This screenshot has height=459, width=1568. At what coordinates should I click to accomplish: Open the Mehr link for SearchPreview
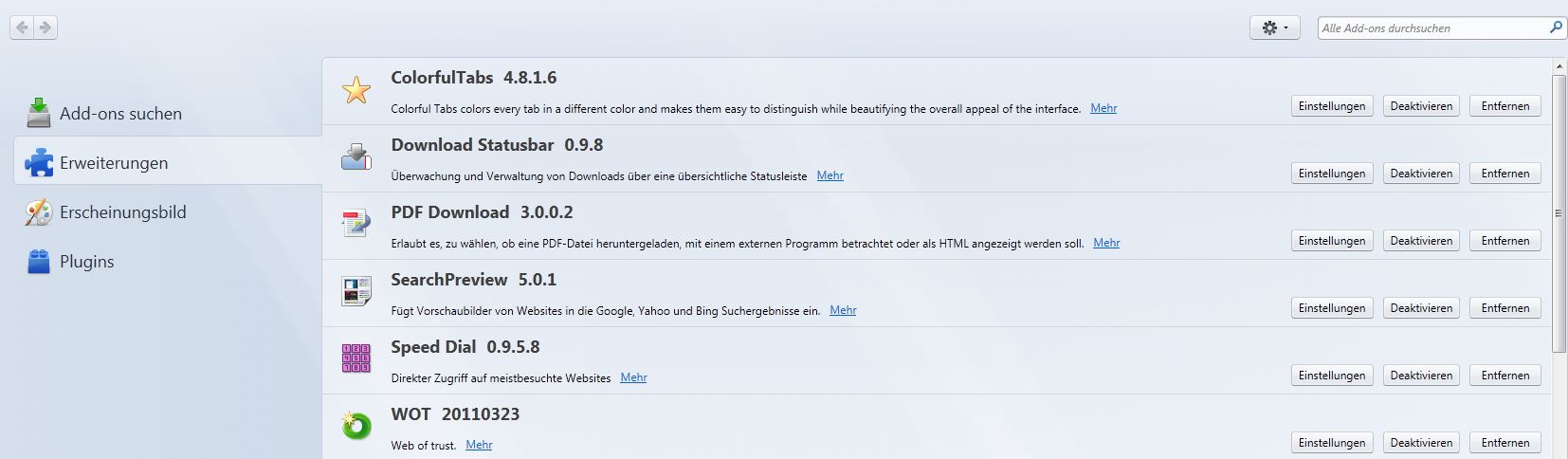coord(843,310)
